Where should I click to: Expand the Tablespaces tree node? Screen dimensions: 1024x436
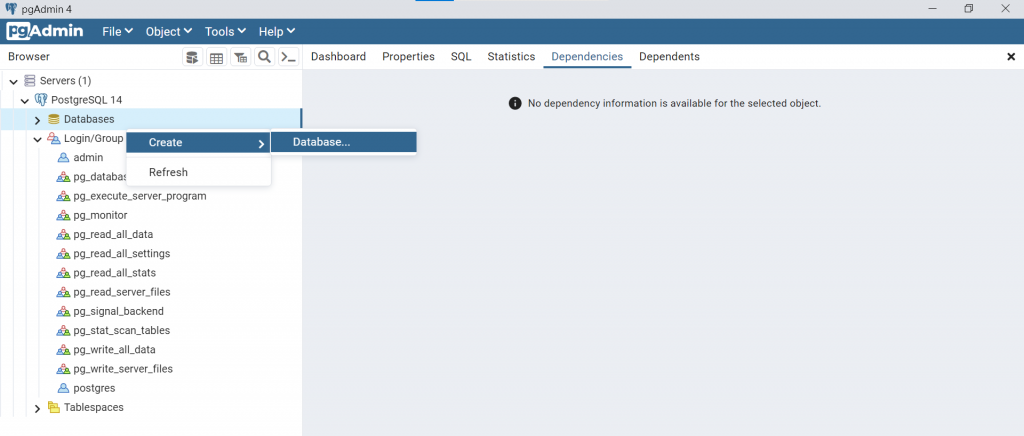tap(37, 409)
